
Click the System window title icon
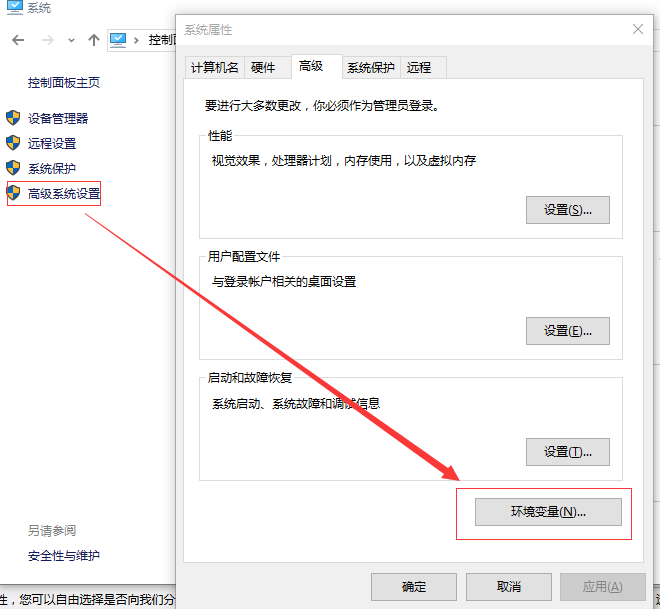[x=15, y=7]
